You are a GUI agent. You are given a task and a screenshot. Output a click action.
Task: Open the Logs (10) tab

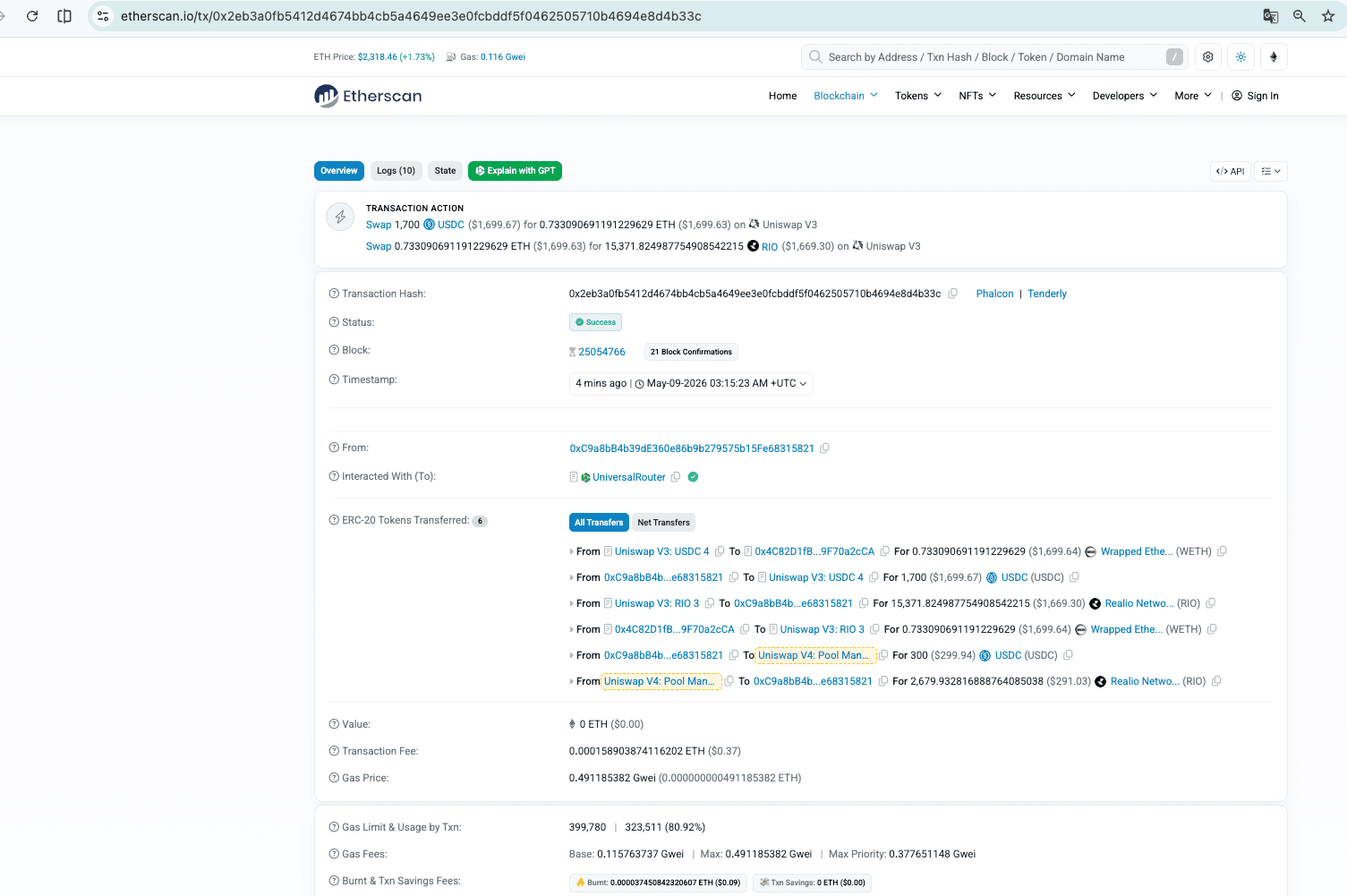click(x=396, y=171)
